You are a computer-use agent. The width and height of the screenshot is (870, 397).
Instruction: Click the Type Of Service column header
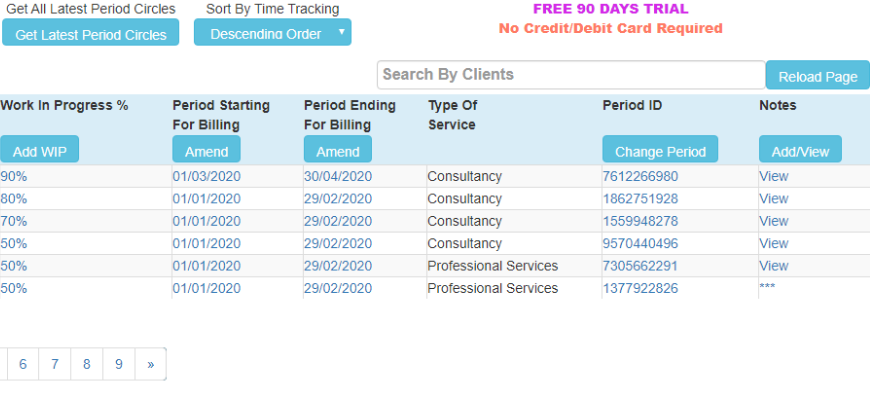coord(452,115)
